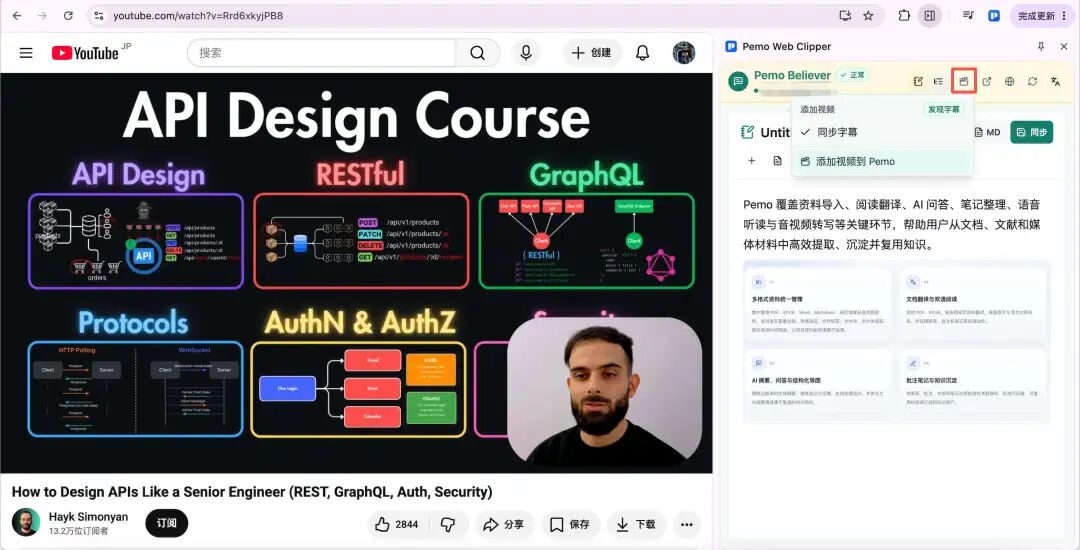
Task: Open YouTube notifications bell
Action: [642, 53]
